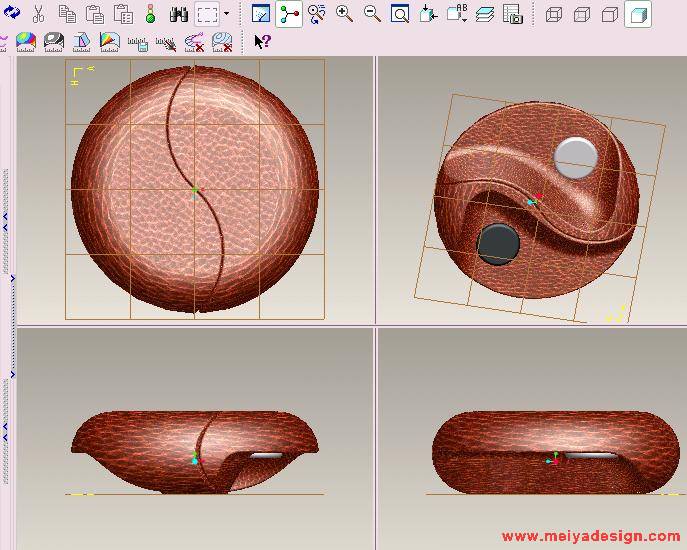The image size is (687, 550).
Task: Click the Paste clipboard icon
Action: tap(95, 14)
